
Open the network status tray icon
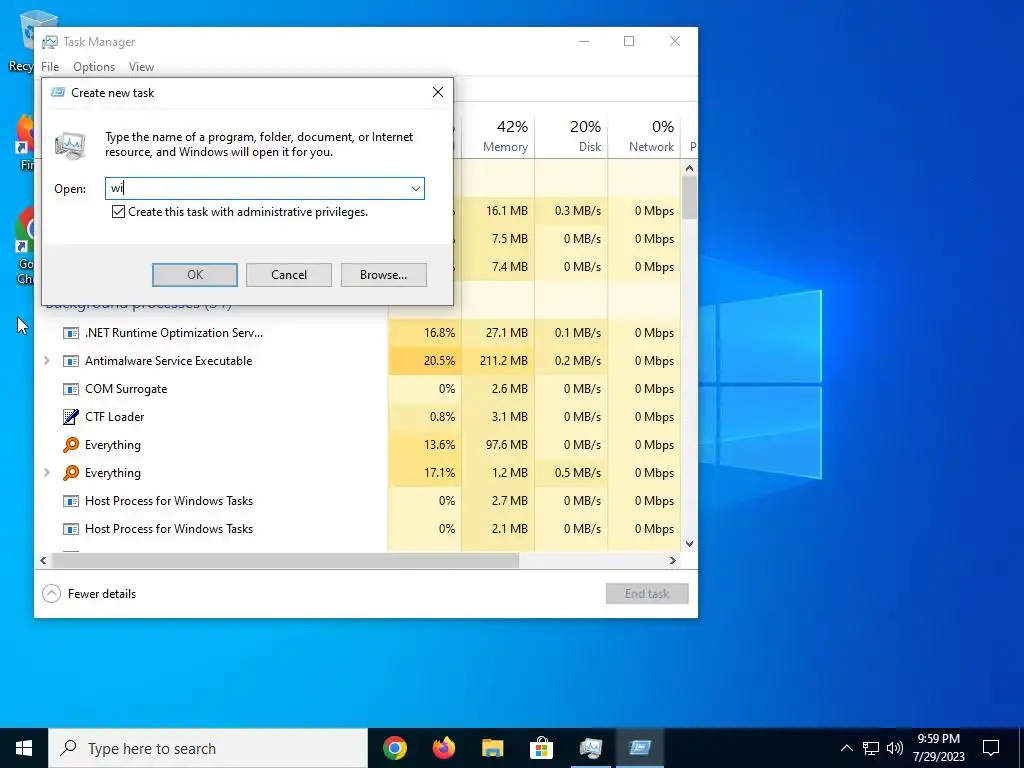pyautogui.click(x=871, y=748)
